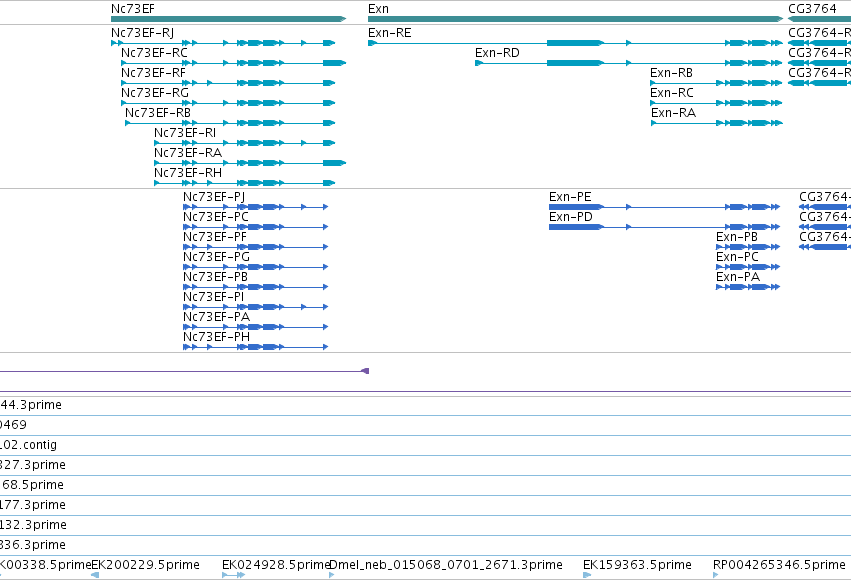This screenshot has width=851, height=580.
Task: Select EST label EK159363.5prime
Action: click(637, 565)
